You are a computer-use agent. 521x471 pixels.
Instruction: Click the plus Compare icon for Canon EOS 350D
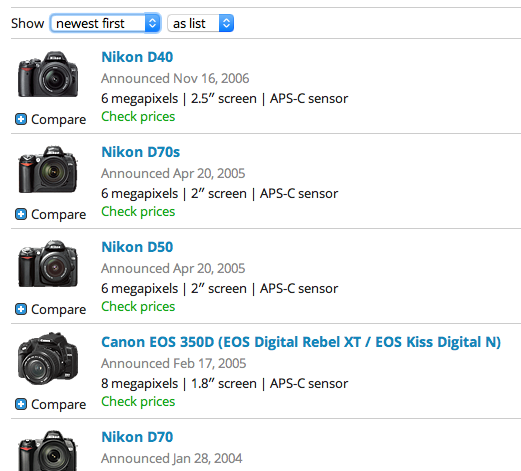[x=21, y=404]
